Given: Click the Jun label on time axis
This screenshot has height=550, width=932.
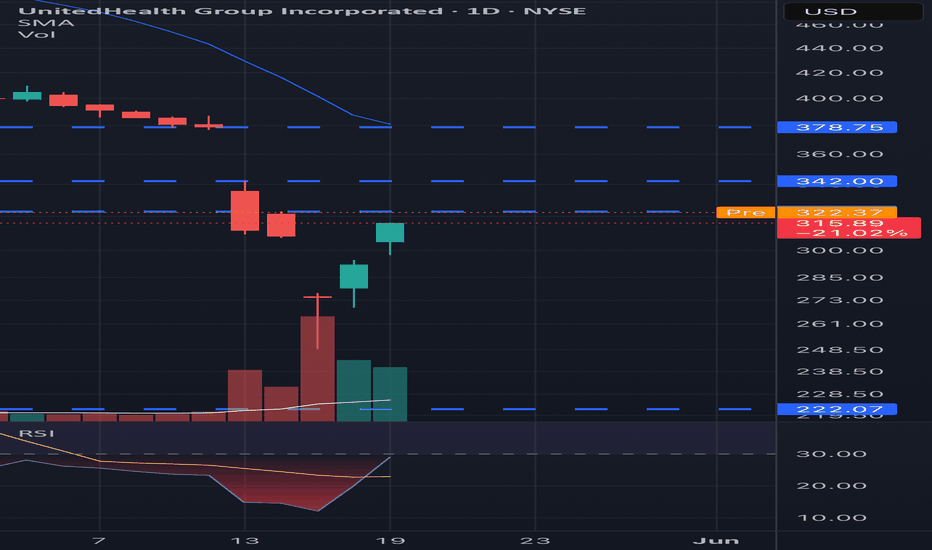Looking at the screenshot, I should (x=716, y=540).
